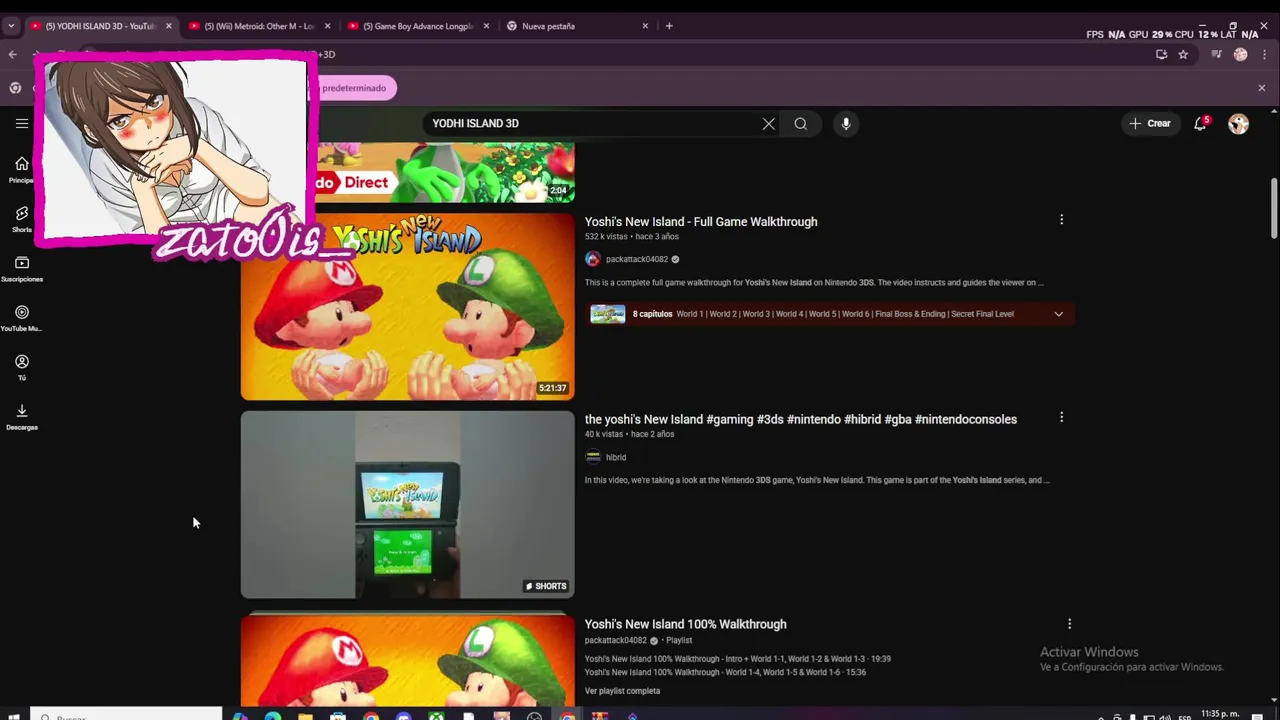Click the Crear button

tap(1149, 124)
